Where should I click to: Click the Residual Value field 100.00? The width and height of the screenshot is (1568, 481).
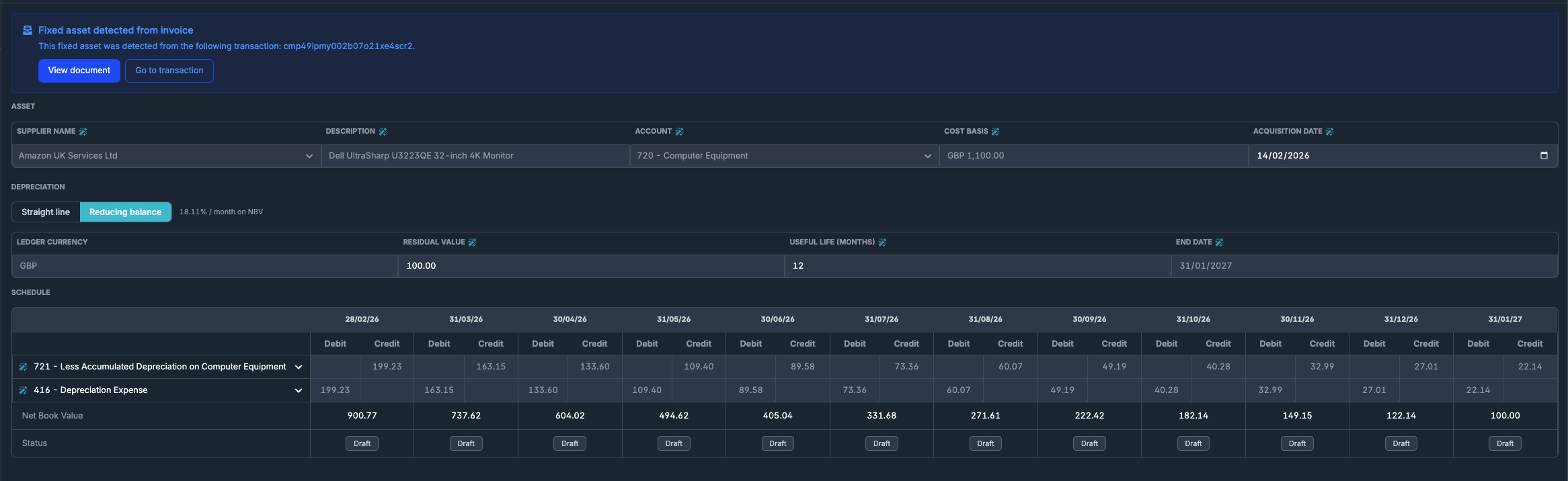click(x=591, y=266)
